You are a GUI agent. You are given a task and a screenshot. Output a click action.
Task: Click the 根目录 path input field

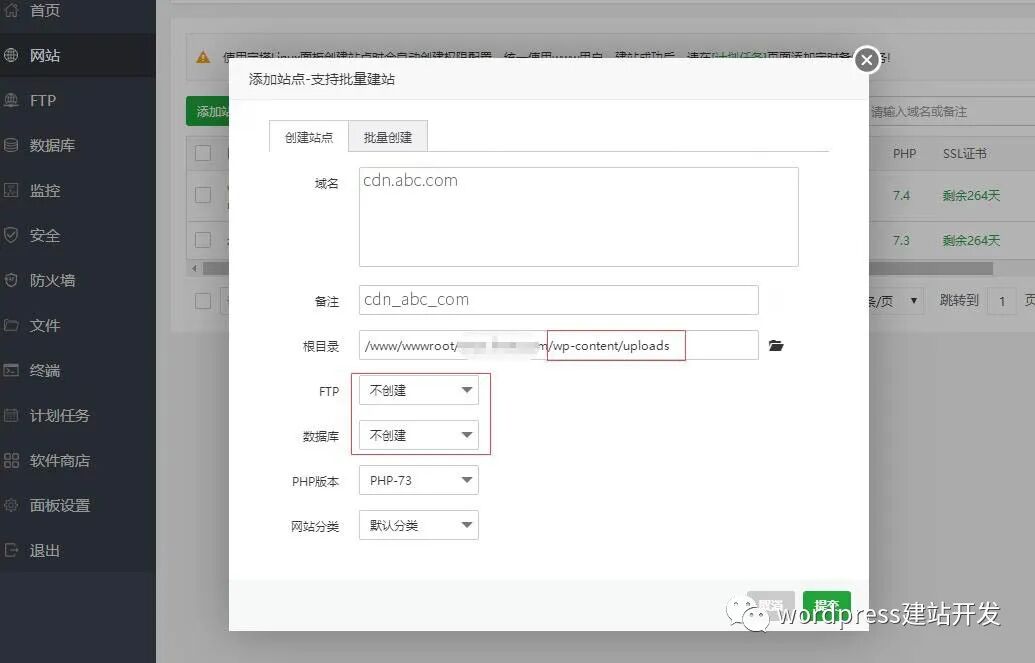pos(558,345)
